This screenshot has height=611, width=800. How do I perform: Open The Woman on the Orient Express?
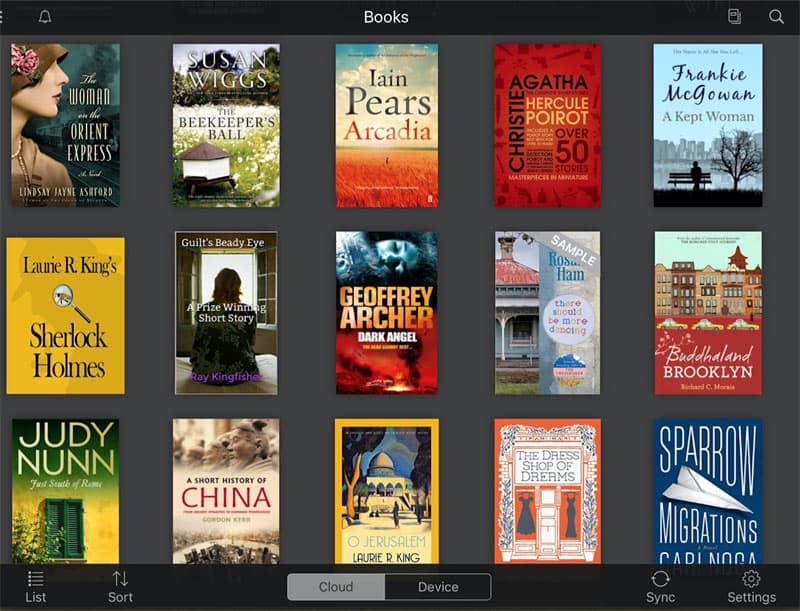[65, 125]
